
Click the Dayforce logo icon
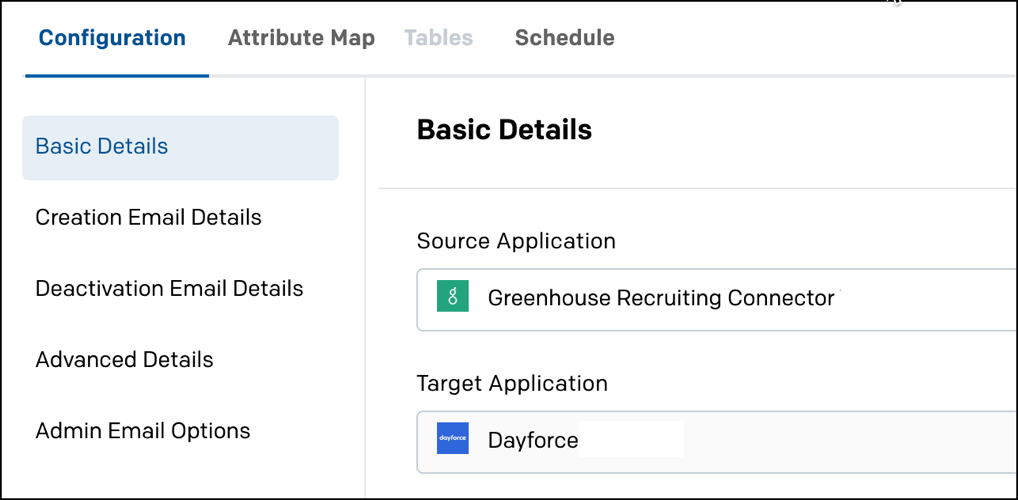pos(453,438)
